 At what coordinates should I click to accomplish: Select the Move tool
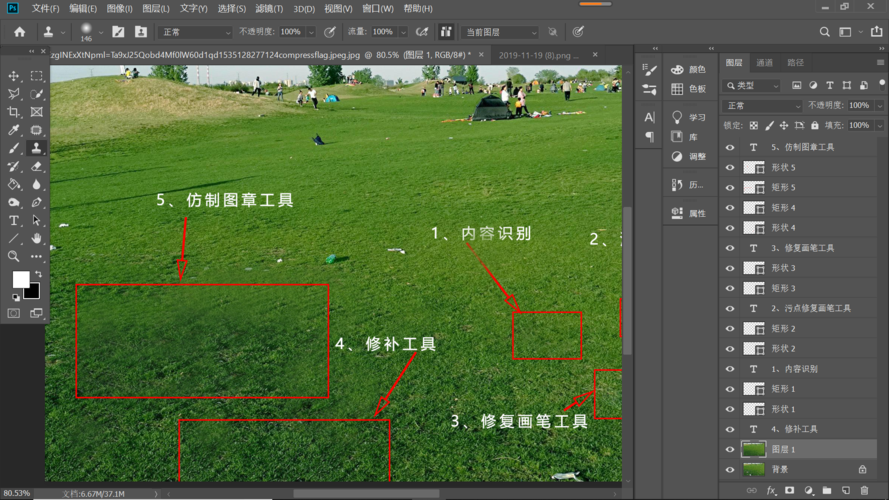pyautogui.click(x=14, y=76)
